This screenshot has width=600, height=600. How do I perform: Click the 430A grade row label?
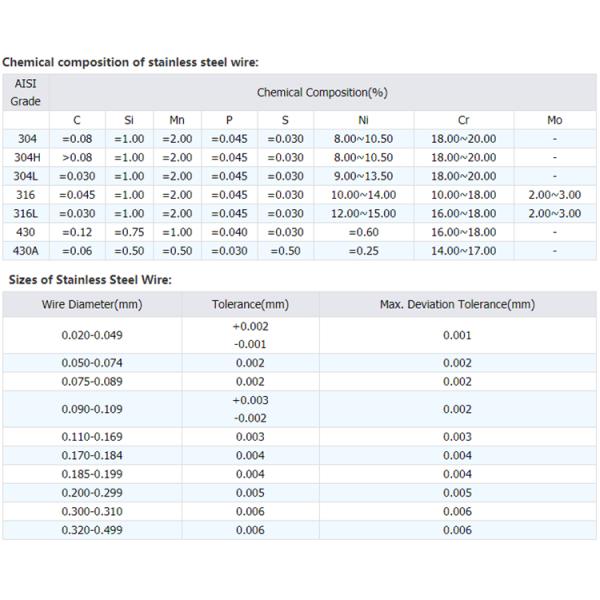pyautogui.click(x=25, y=250)
